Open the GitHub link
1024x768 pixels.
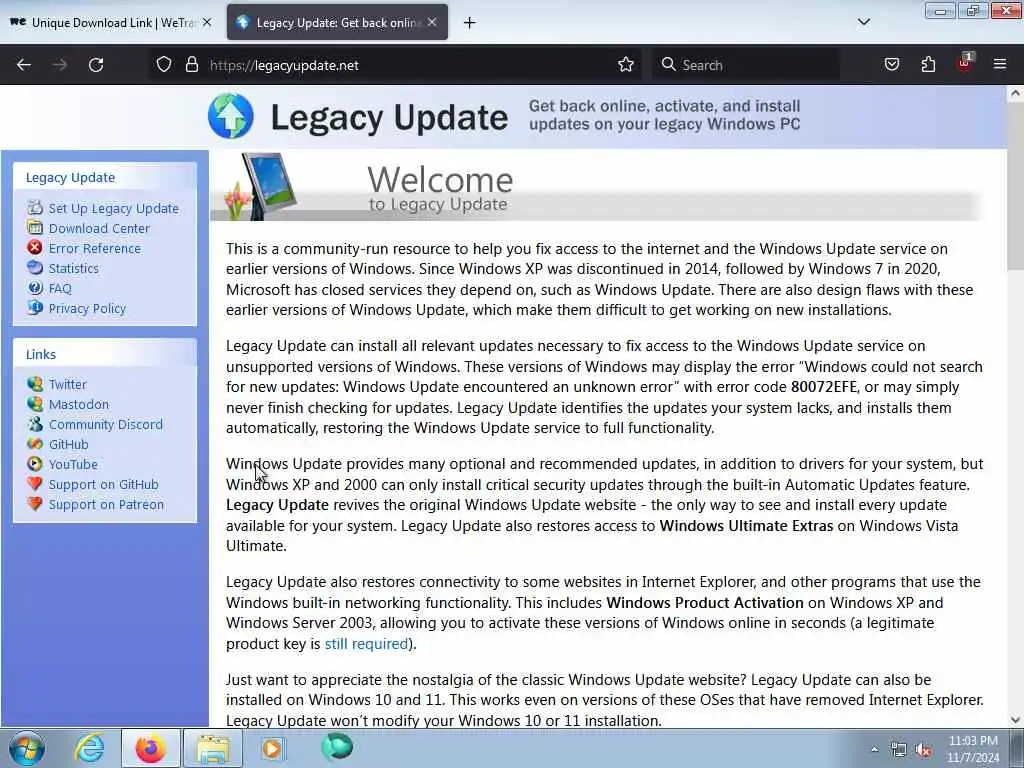pyautogui.click(x=69, y=445)
